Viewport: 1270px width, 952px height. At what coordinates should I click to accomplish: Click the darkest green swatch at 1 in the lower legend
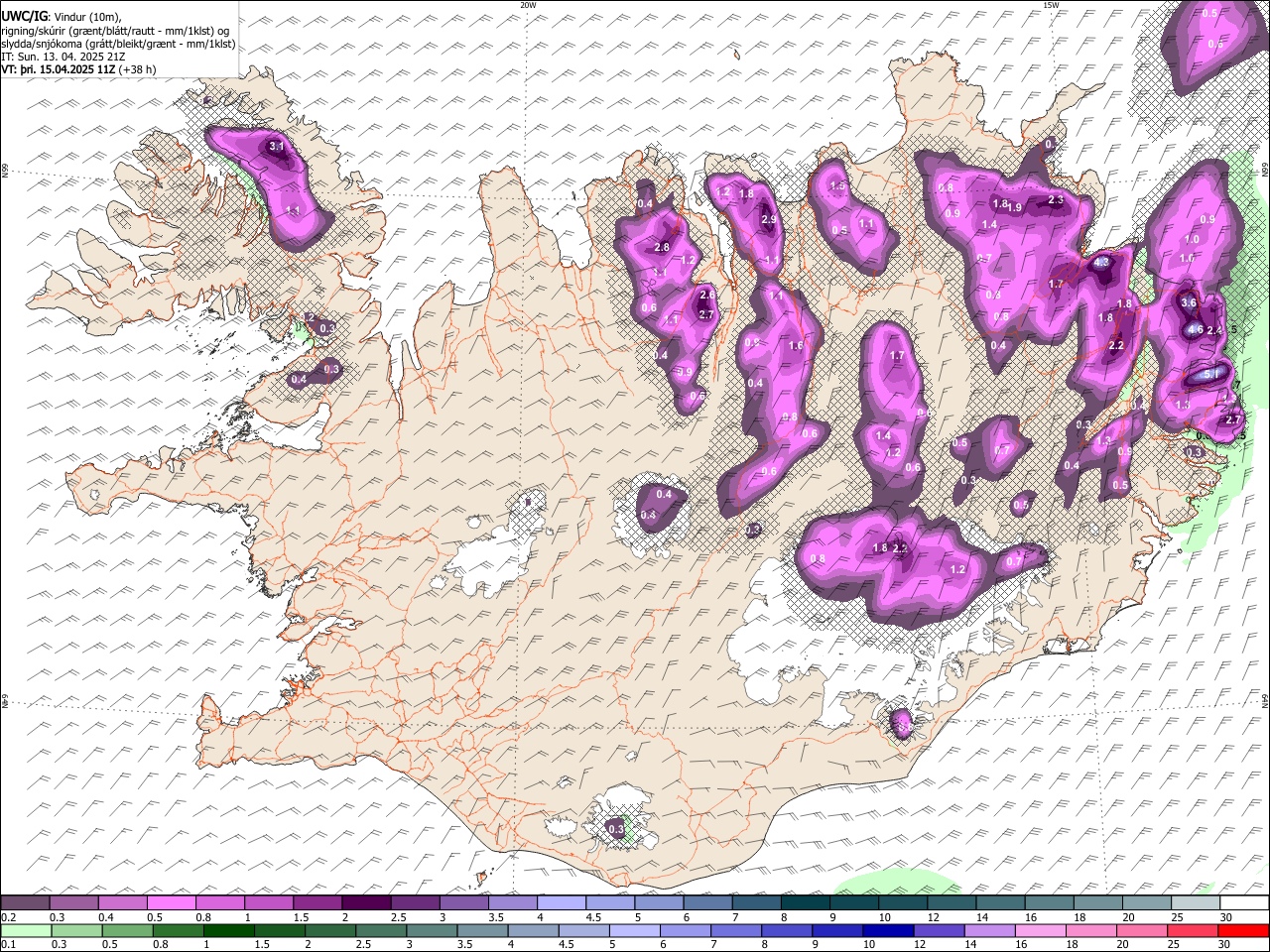(x=229, y=930)
